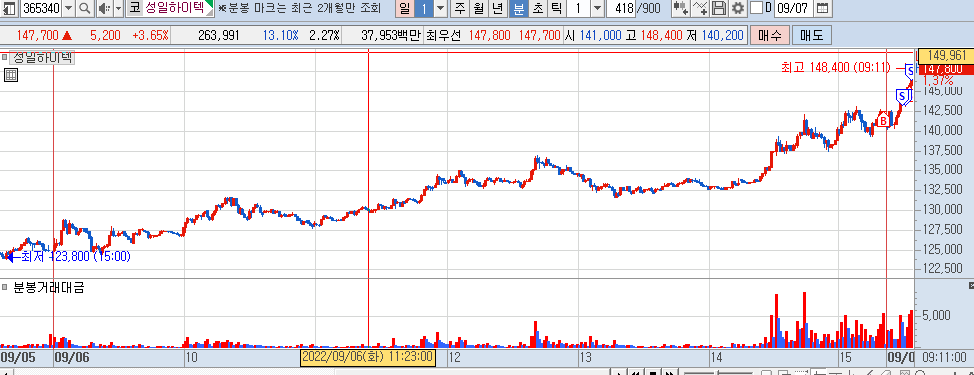This screenshot has width=974, height=375.
Task: Click the speaker sound alert icon
Action: click(x=104, y=9)
